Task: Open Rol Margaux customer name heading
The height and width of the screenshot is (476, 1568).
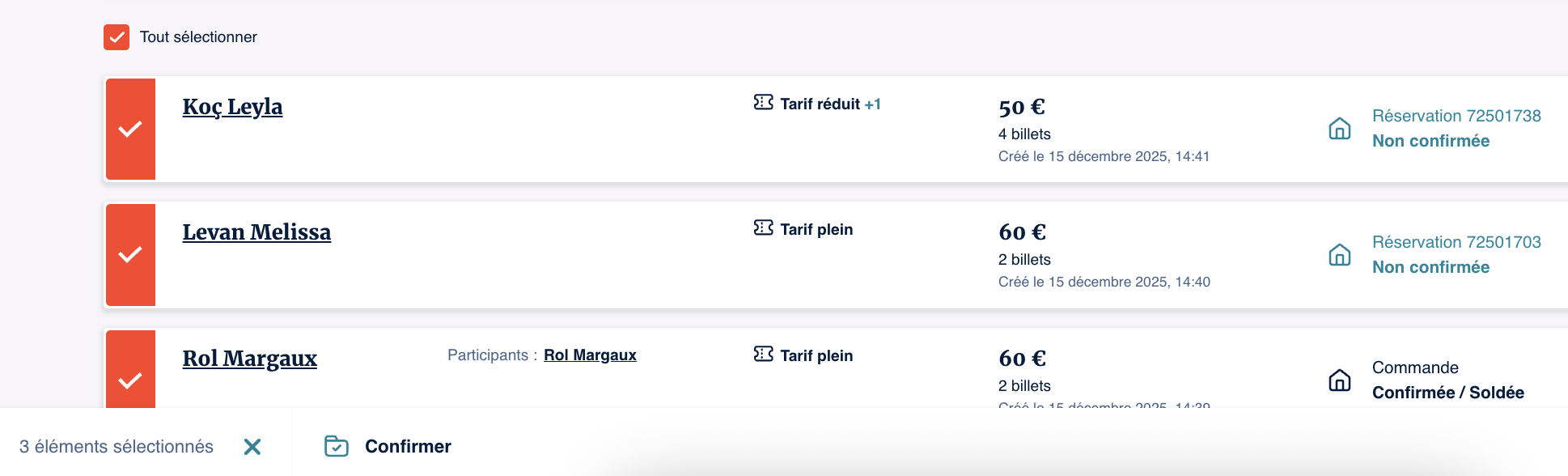Action: tap(249, 359)
